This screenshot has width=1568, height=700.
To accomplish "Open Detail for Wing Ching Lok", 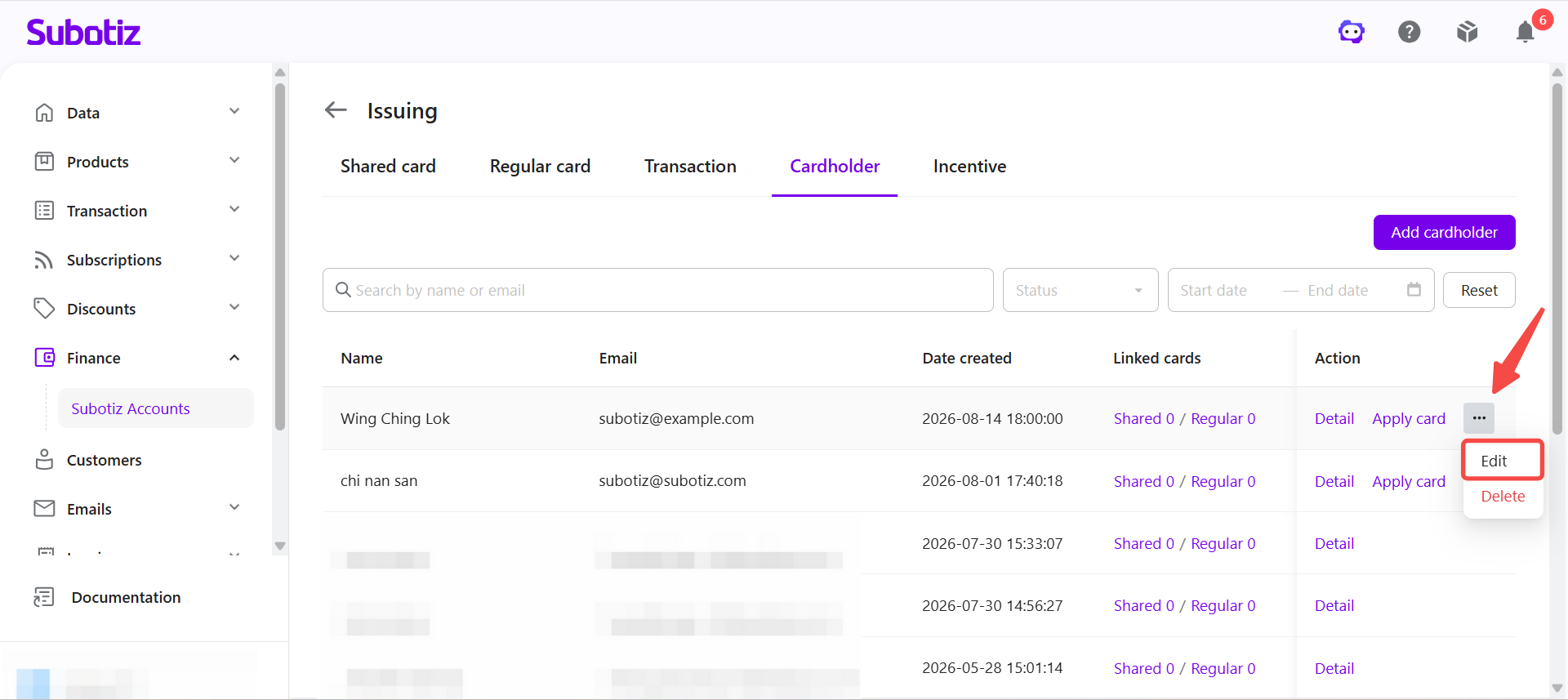I will pos(1334,418).
